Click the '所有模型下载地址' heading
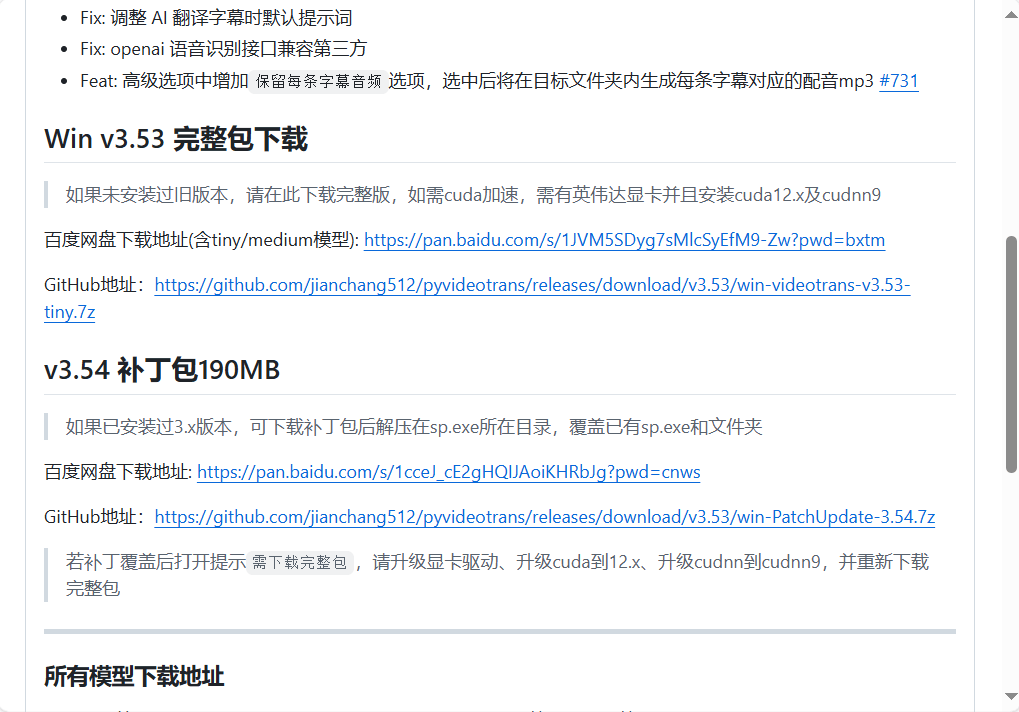The image size is (1019, 712). pos(134,676)
